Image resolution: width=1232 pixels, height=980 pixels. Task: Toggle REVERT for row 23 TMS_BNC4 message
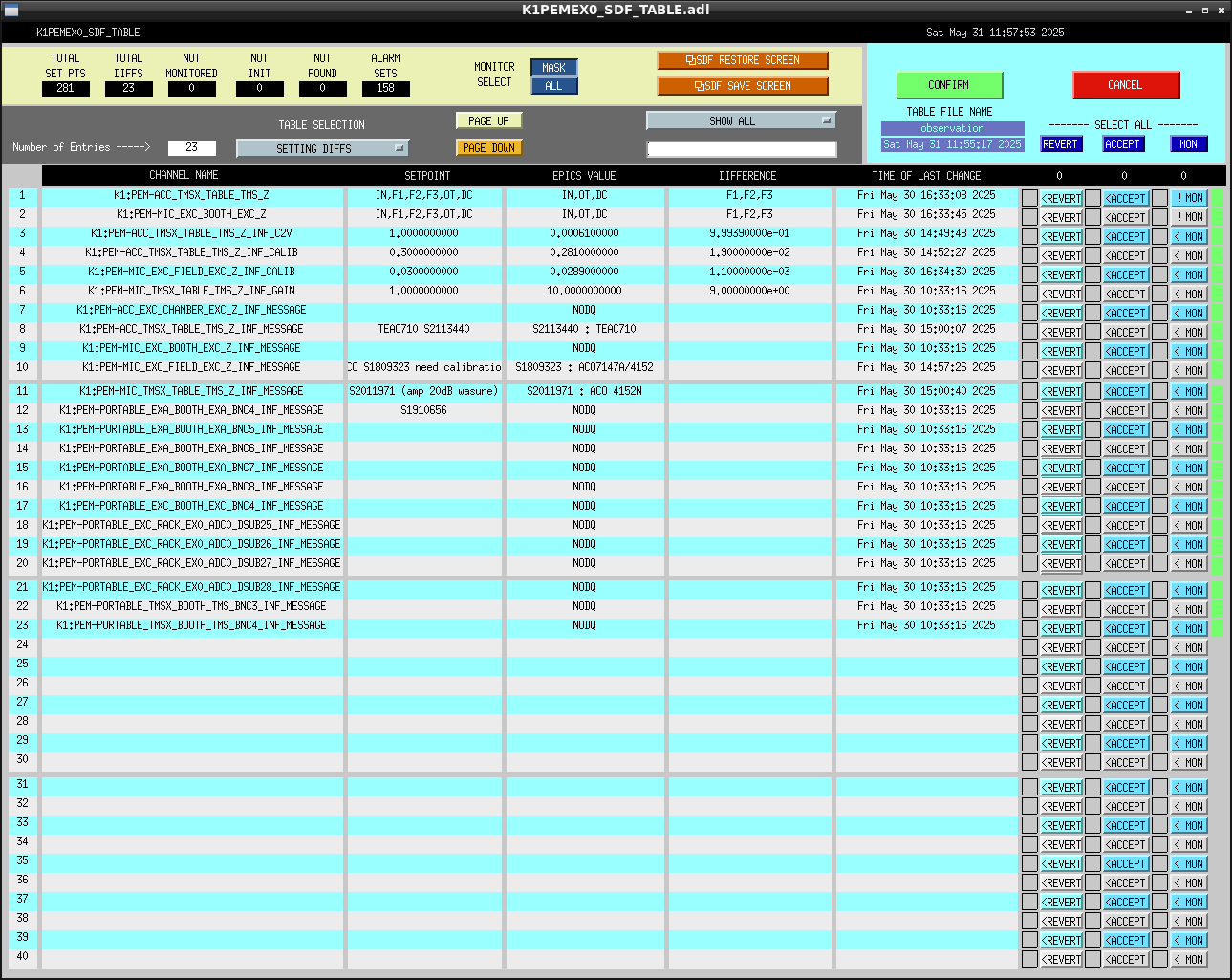pyautogui.click(x=1061, y=628)
